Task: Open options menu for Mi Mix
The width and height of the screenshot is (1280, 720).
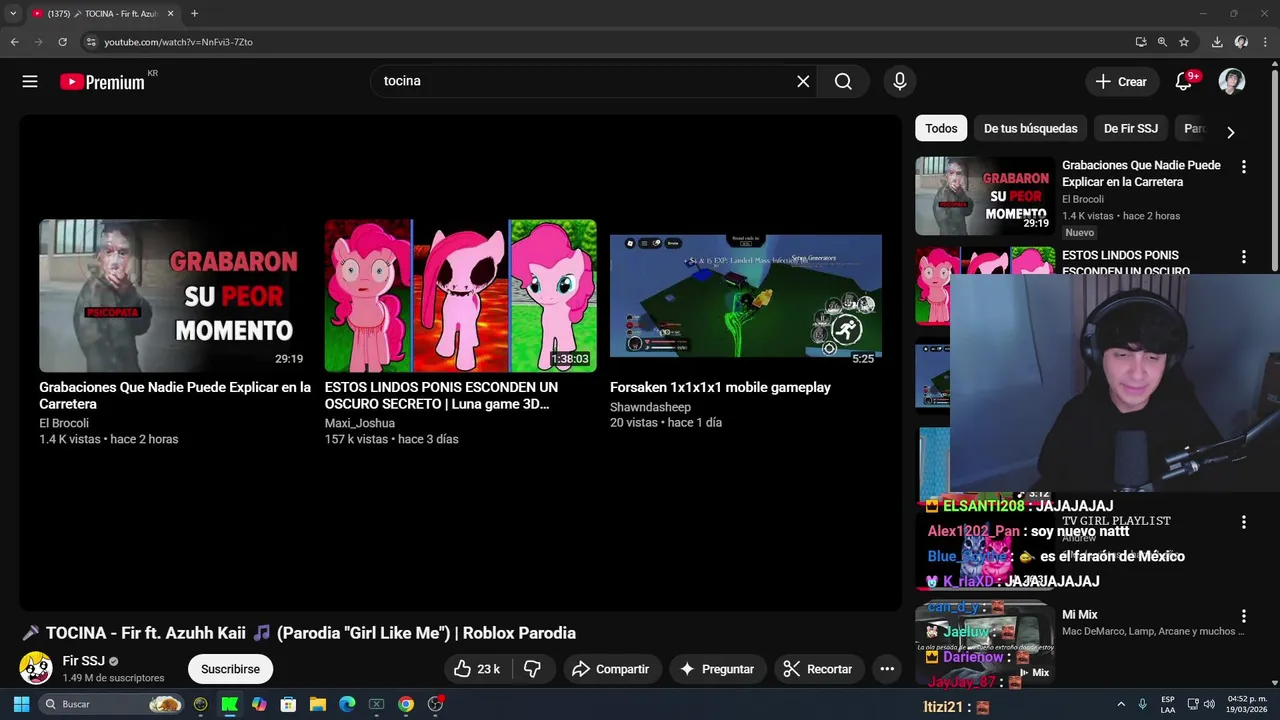Action: (x=1244, y=616)
